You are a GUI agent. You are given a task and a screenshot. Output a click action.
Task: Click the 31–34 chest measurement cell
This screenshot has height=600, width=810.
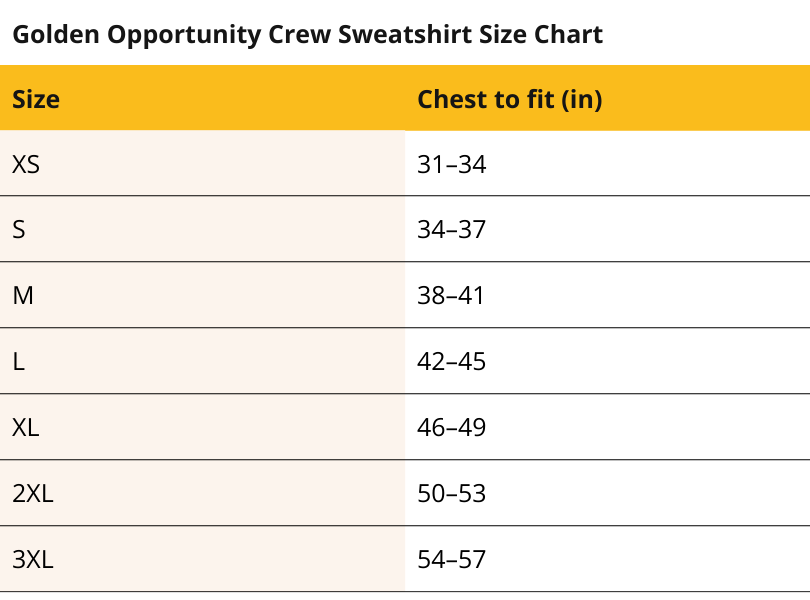pos(451,164)
